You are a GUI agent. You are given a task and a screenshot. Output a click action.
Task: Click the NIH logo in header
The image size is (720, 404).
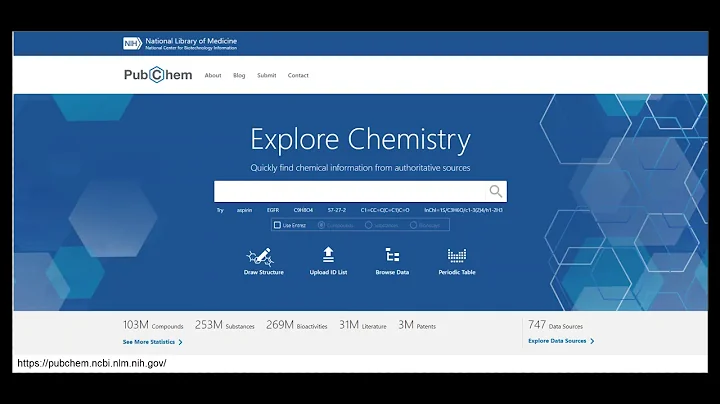(132, 44)
